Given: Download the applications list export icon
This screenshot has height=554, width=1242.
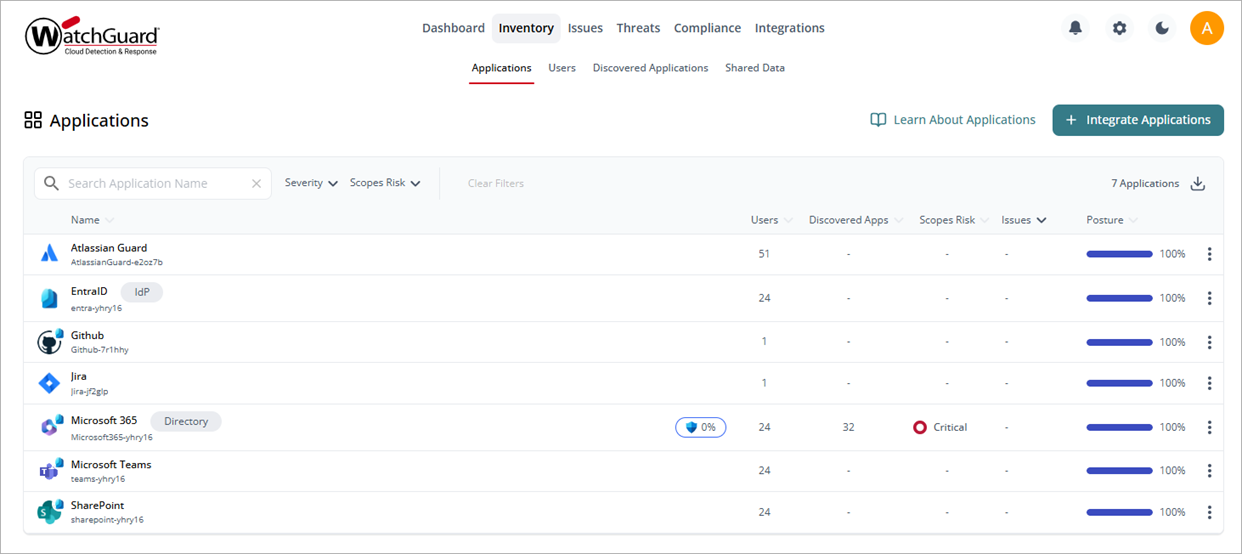Looking at the screenshot, I should 1198,184.
